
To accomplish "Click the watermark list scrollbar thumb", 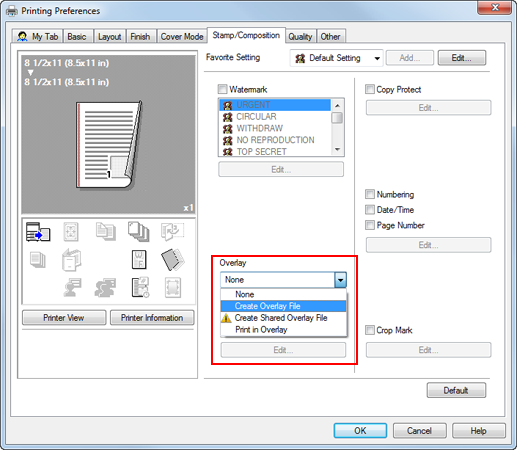I will pyautogui.click(x=337, y=118).
